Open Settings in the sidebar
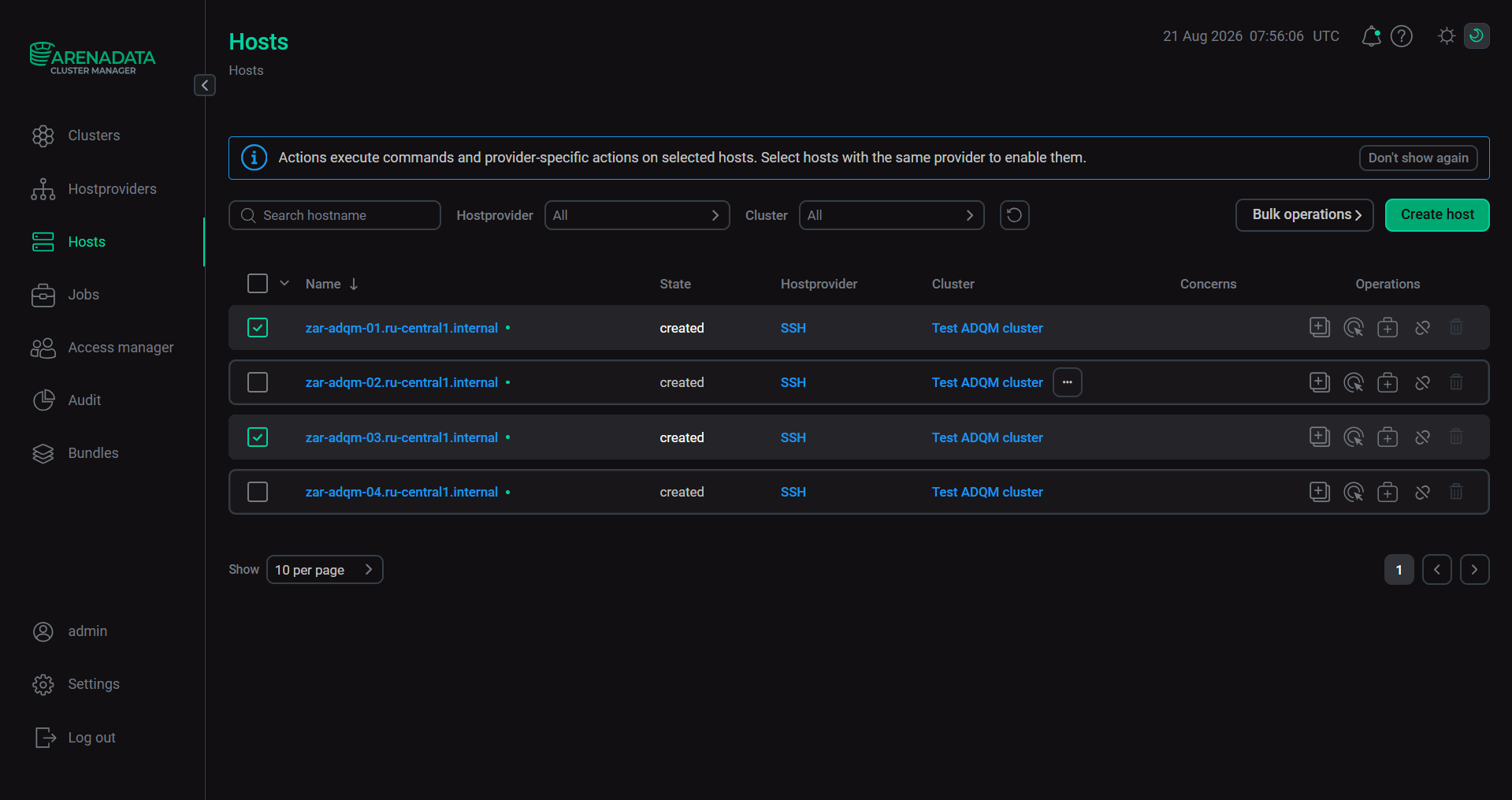Viewport: 1512px width, 800px height. 94,684
